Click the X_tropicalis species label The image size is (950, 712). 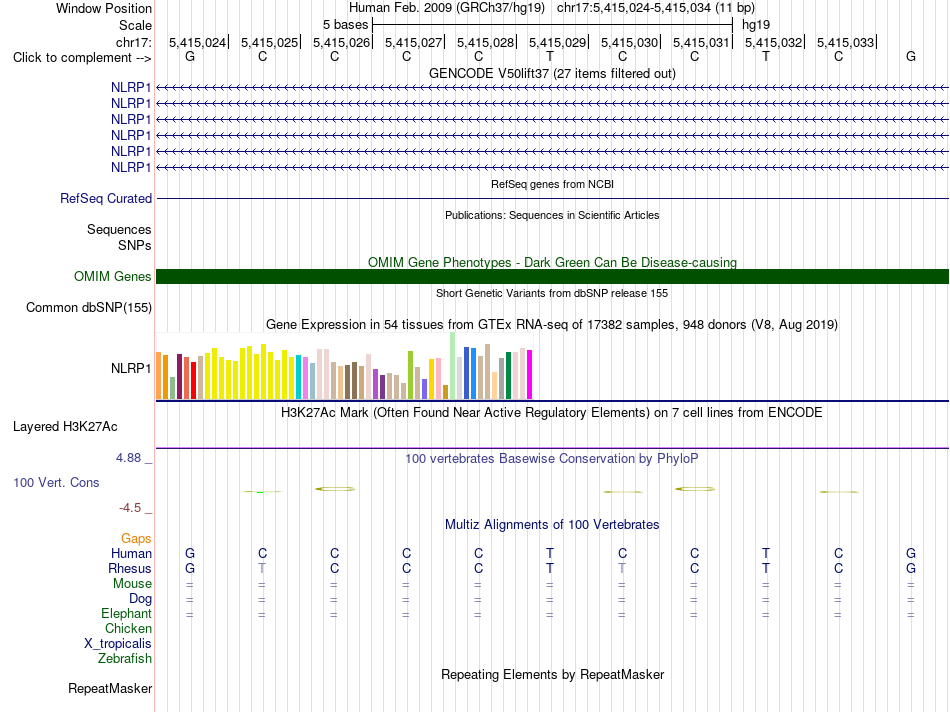[118, 644]
